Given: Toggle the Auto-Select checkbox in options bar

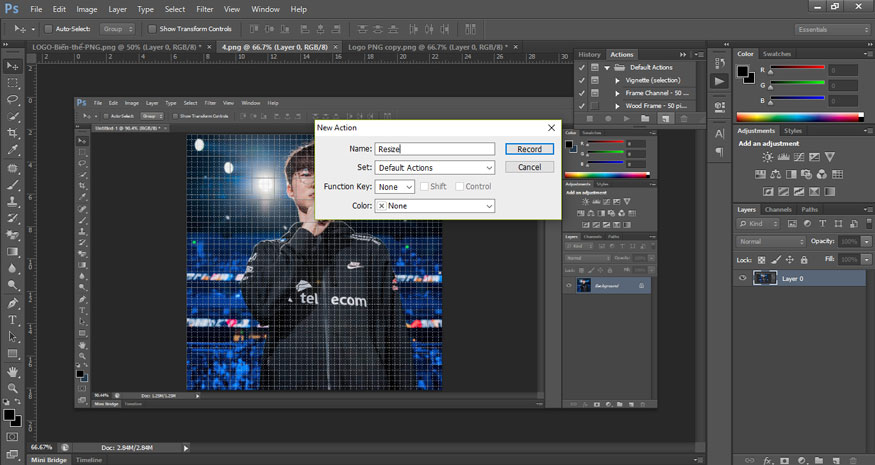Looking at the screenshot, I should click(48, 28).
